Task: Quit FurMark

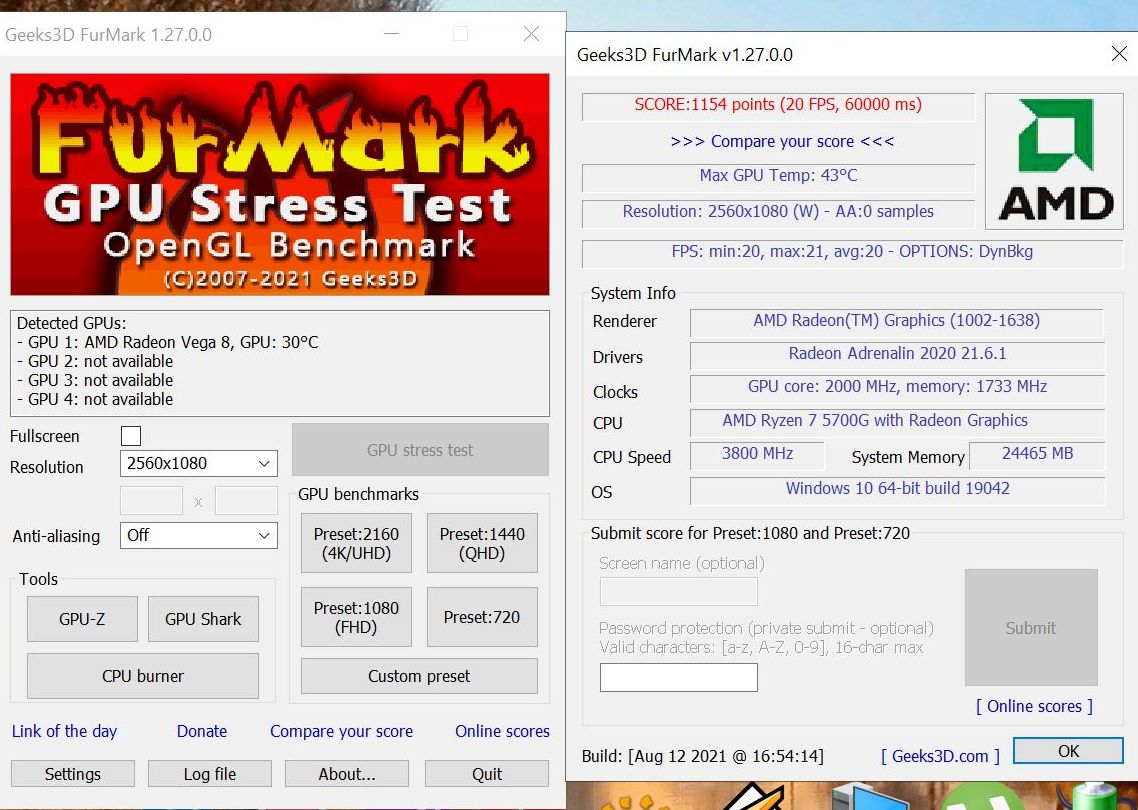Action: (x=487, y=774)
